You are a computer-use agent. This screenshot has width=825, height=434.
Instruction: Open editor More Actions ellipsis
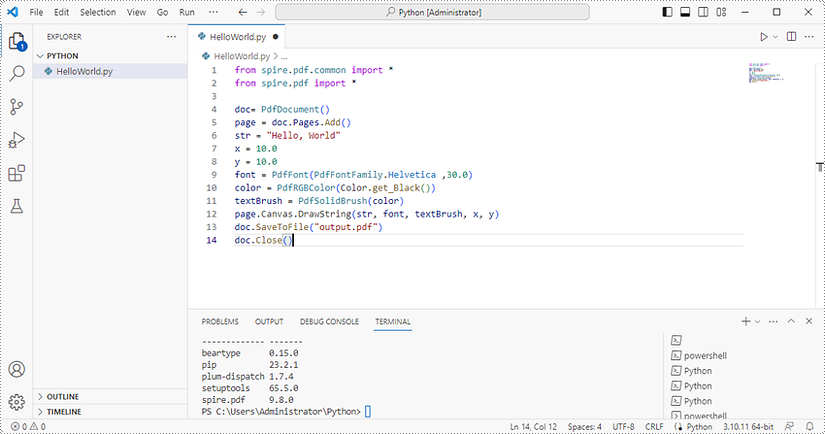tap(809, 37)
